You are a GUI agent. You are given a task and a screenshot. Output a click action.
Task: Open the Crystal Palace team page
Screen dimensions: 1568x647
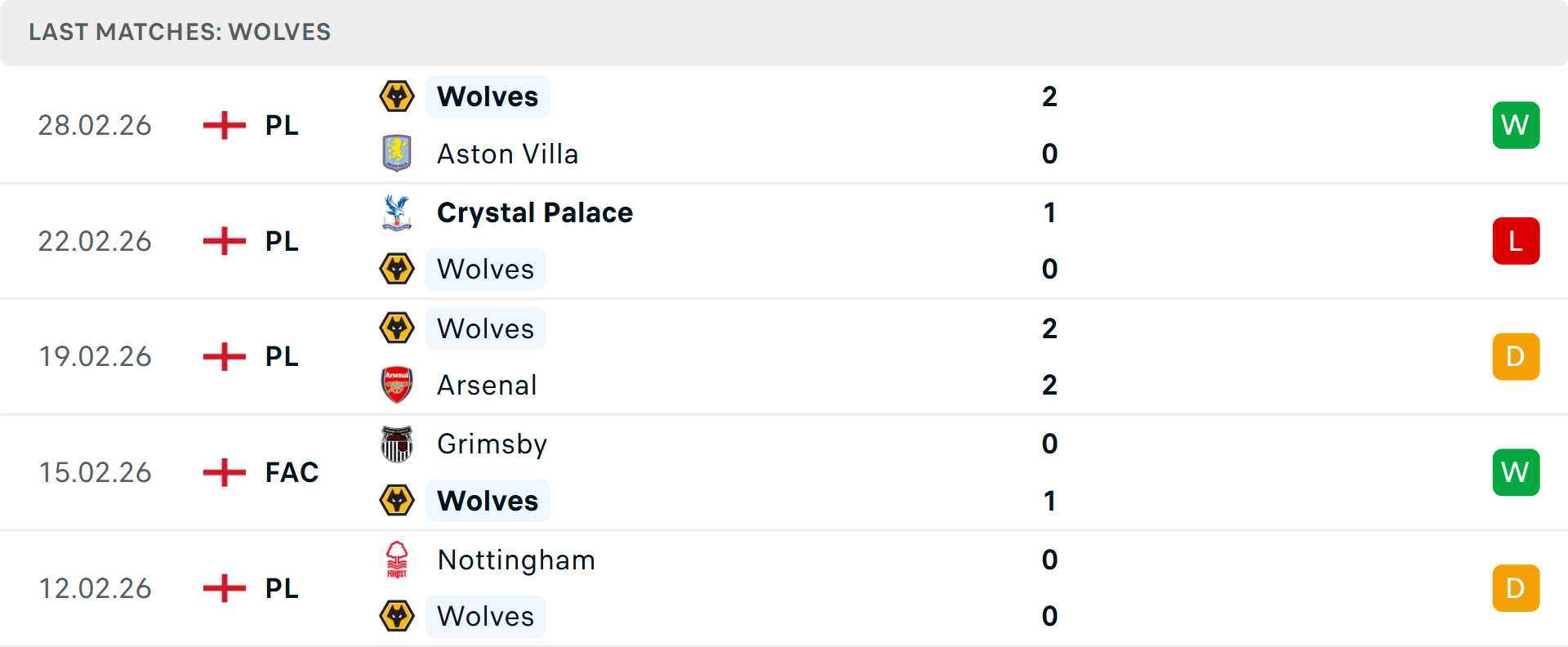click(x=535, y=212)
